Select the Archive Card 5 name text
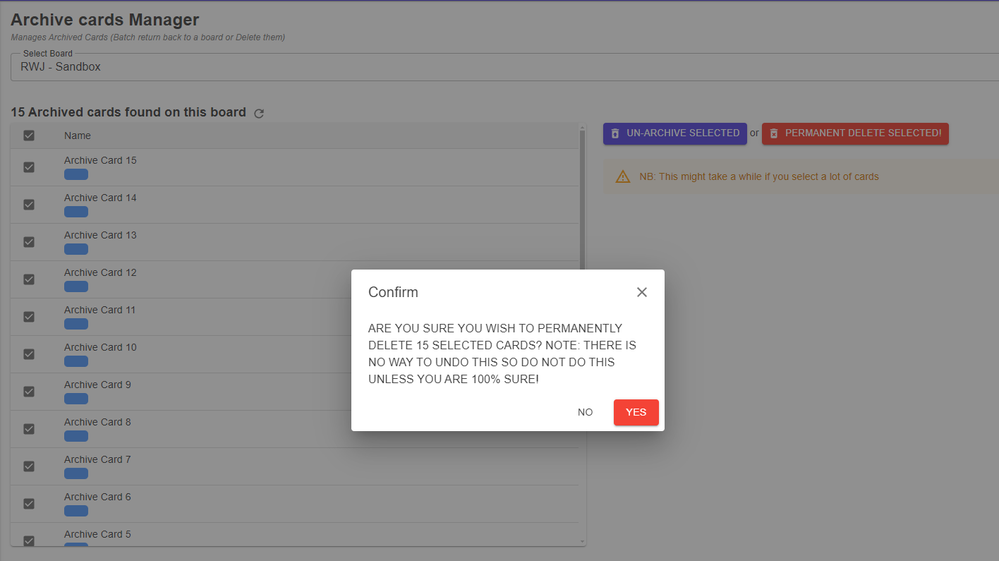This screenshot has width=999, height=561. coord(97,534)
